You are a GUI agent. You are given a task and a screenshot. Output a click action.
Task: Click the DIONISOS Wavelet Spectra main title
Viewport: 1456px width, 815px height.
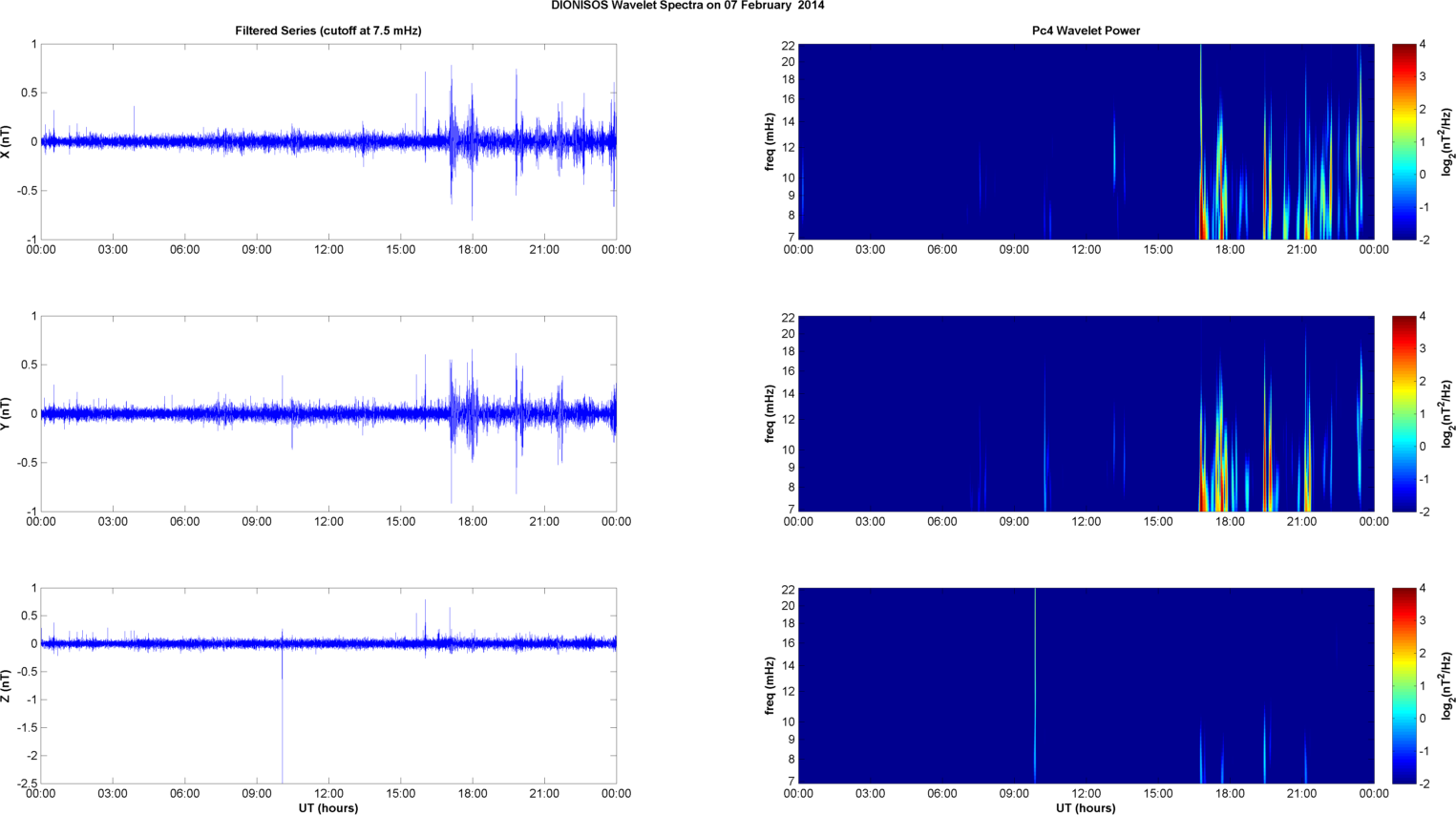point(687,6)
